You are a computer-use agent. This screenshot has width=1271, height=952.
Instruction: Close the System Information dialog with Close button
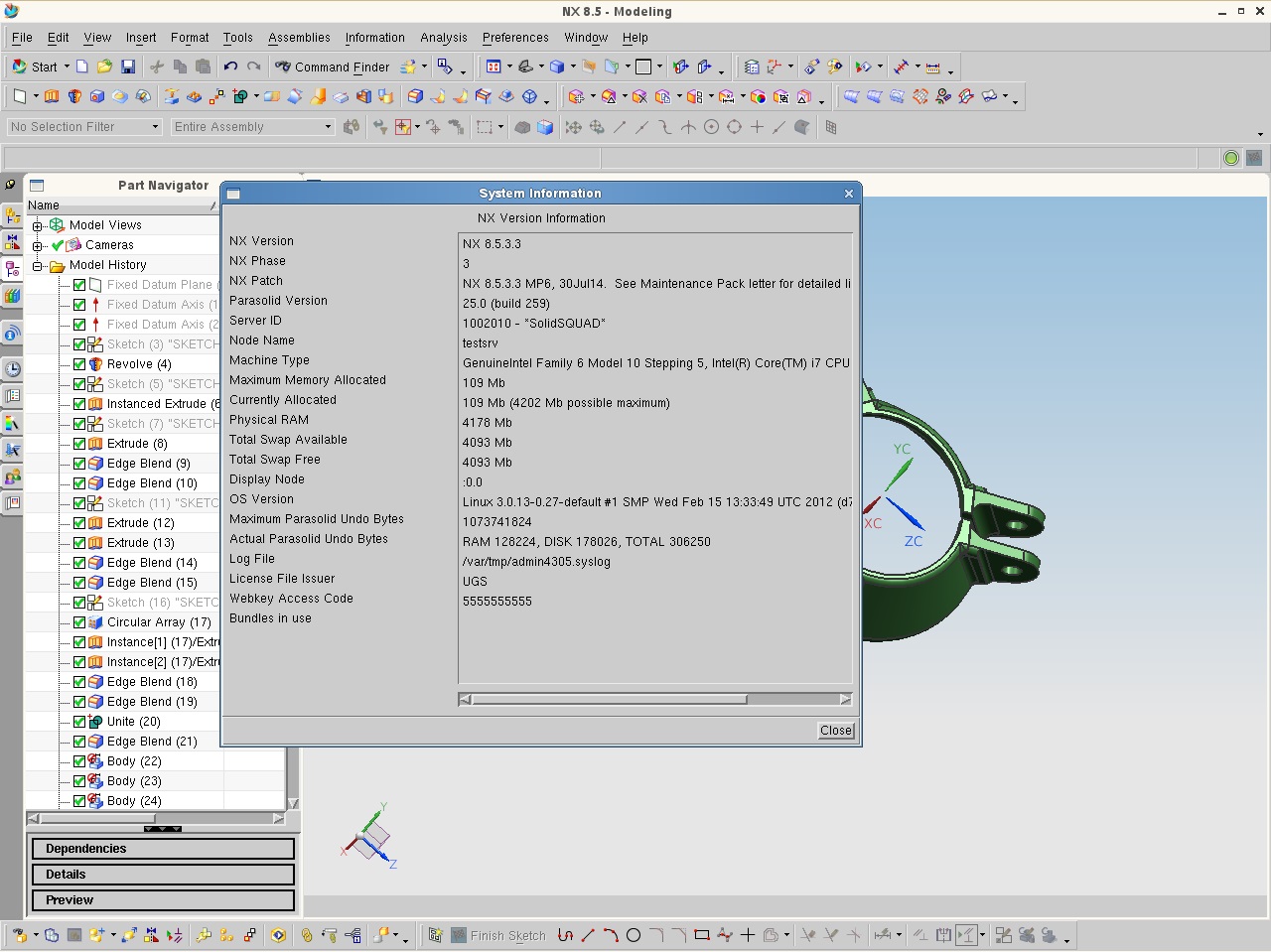coord(836,731)
